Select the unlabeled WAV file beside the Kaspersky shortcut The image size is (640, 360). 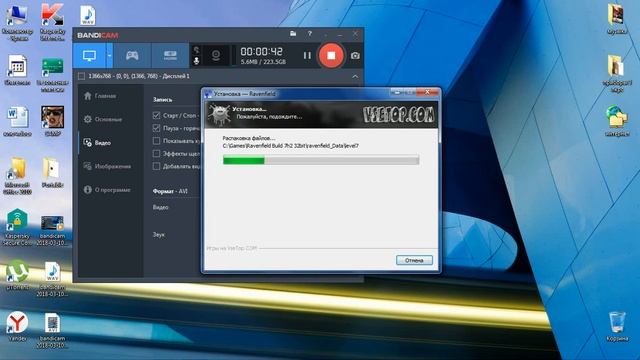coord(87,16)
